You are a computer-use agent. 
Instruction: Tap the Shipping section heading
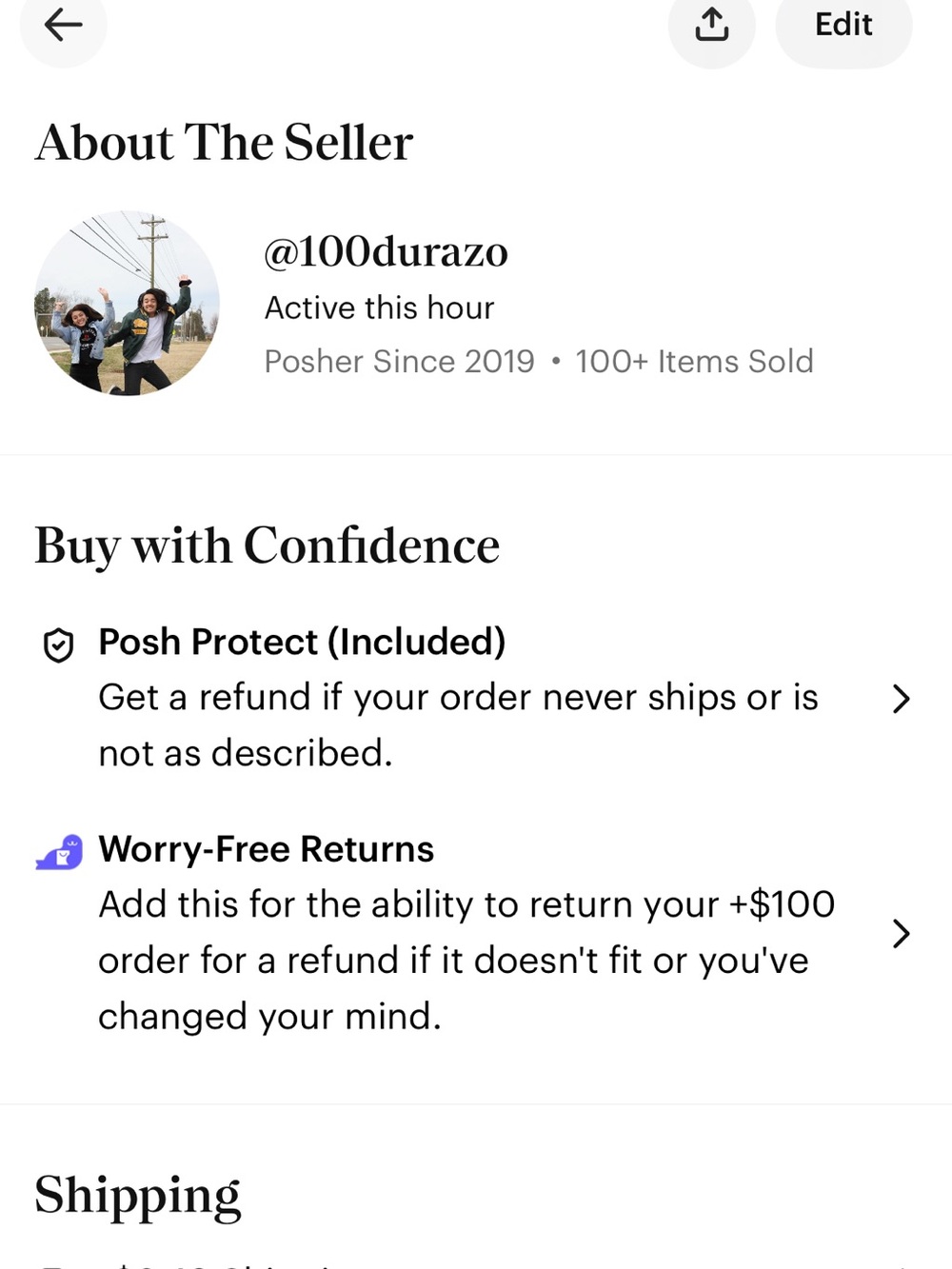[138, 1197]
